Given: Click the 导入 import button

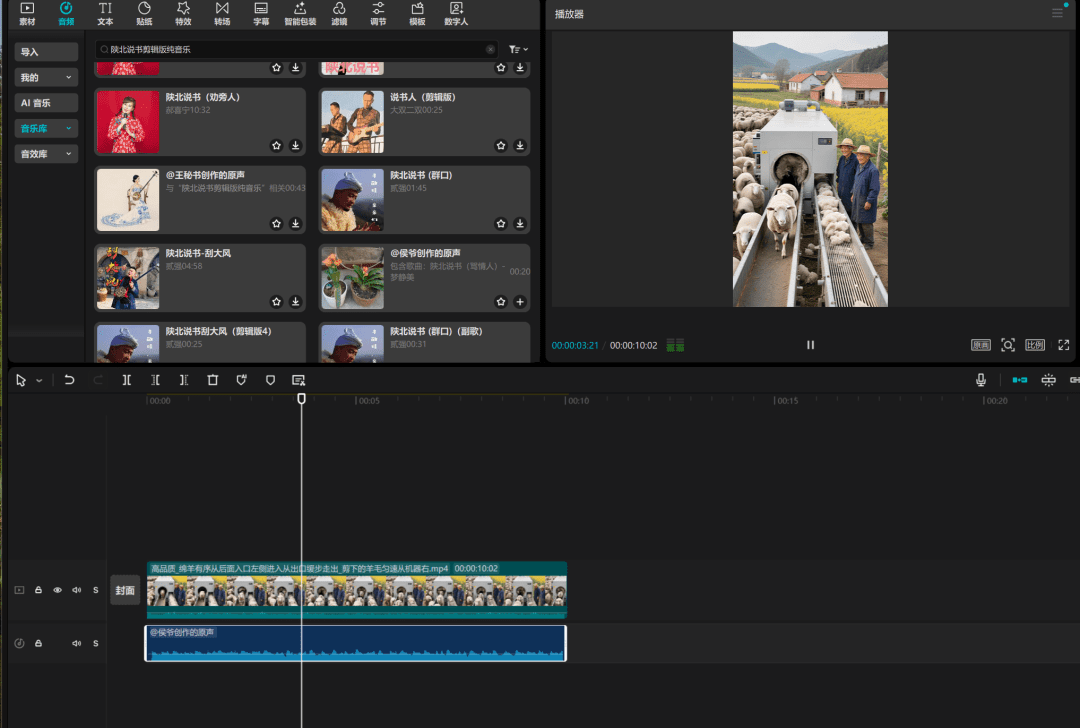Looking at the screenshot, I should (x=46, y=52).
